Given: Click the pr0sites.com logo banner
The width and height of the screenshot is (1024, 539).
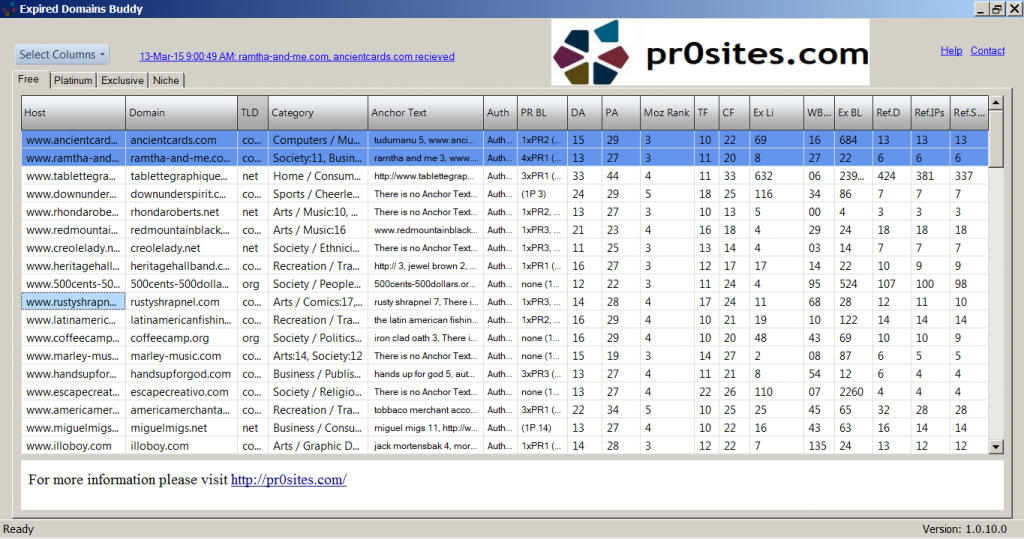Looking at the screenshot, I should coord(710,52).
